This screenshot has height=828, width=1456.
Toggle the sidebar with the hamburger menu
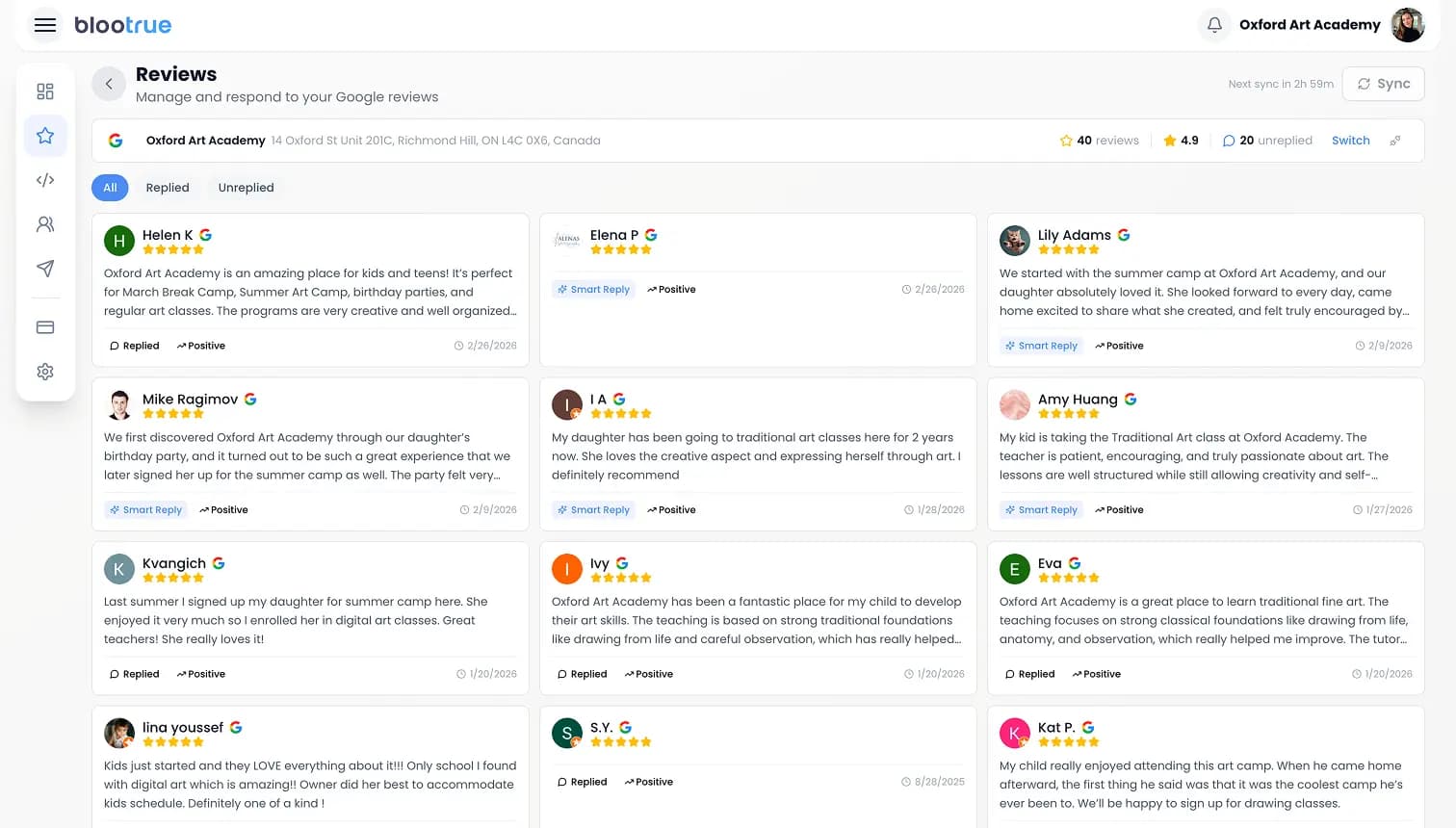pos(44,25)
